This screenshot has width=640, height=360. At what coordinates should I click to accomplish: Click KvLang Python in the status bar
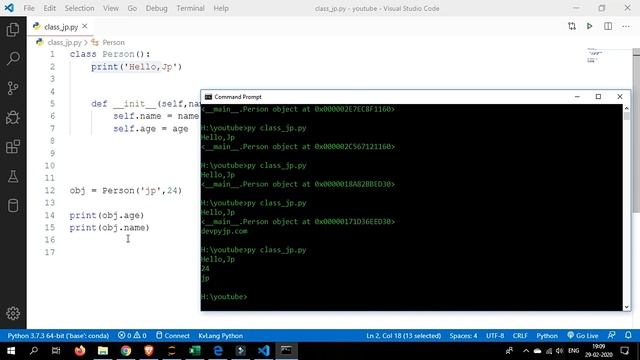220,336
